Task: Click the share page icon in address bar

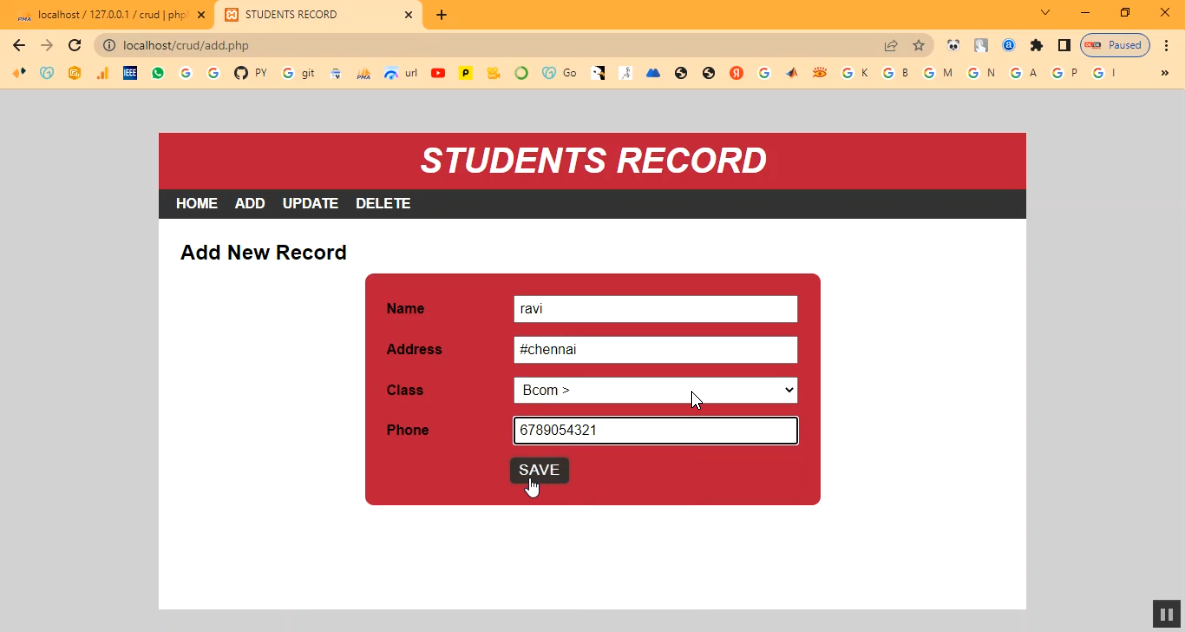Action: pyautogui.click(x=891, y=45)
